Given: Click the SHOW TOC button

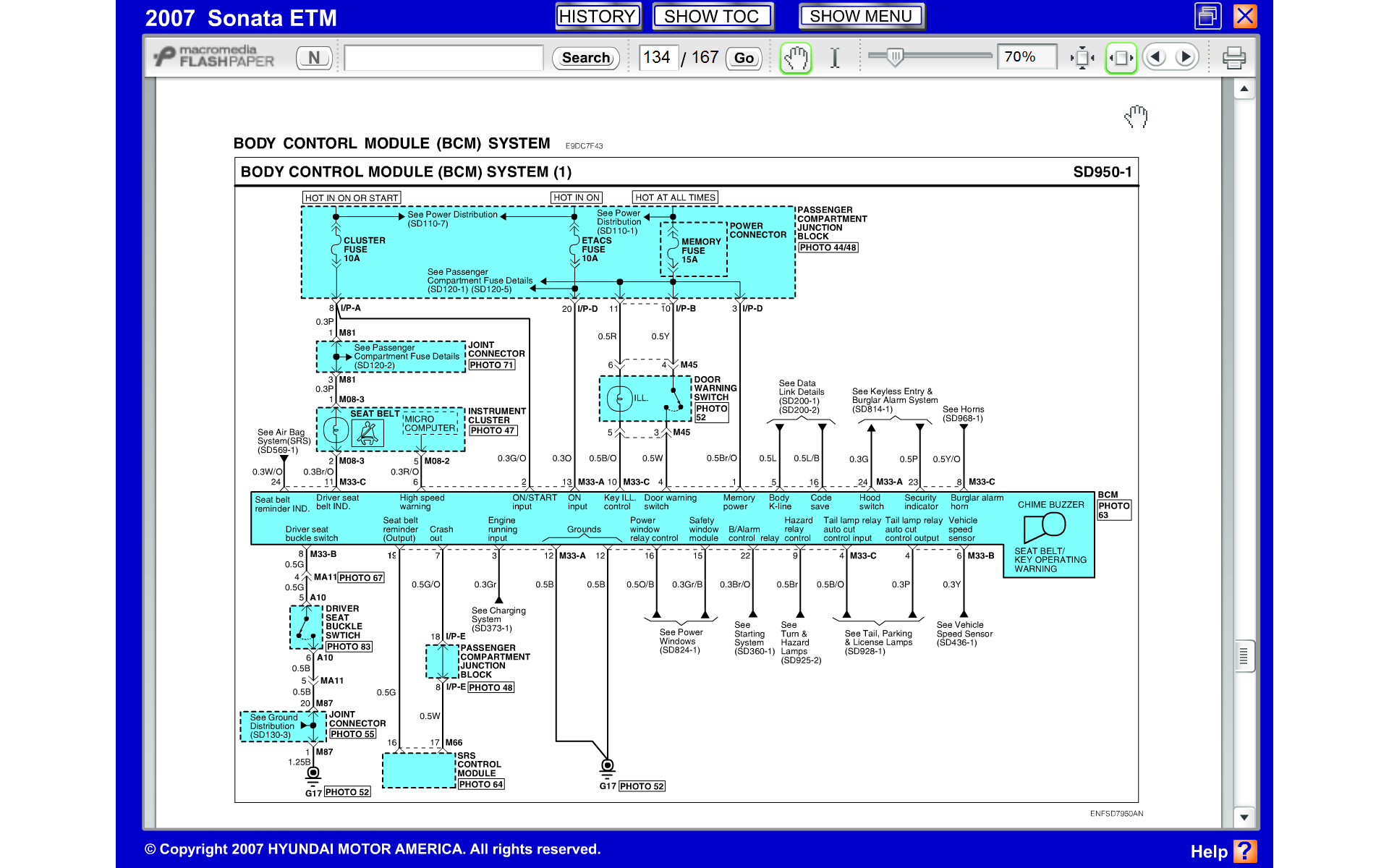Looking at the screenshot, I should [x=712, y=16].
